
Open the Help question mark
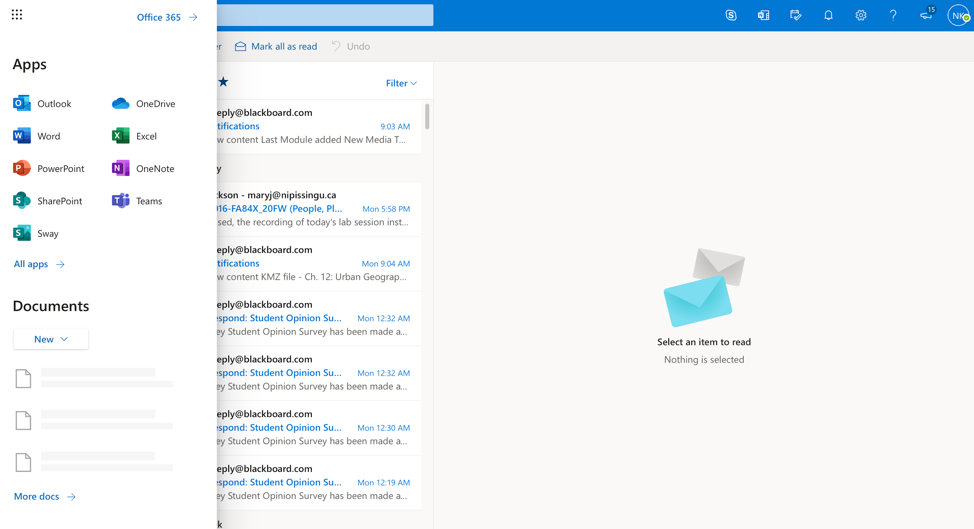893,16
